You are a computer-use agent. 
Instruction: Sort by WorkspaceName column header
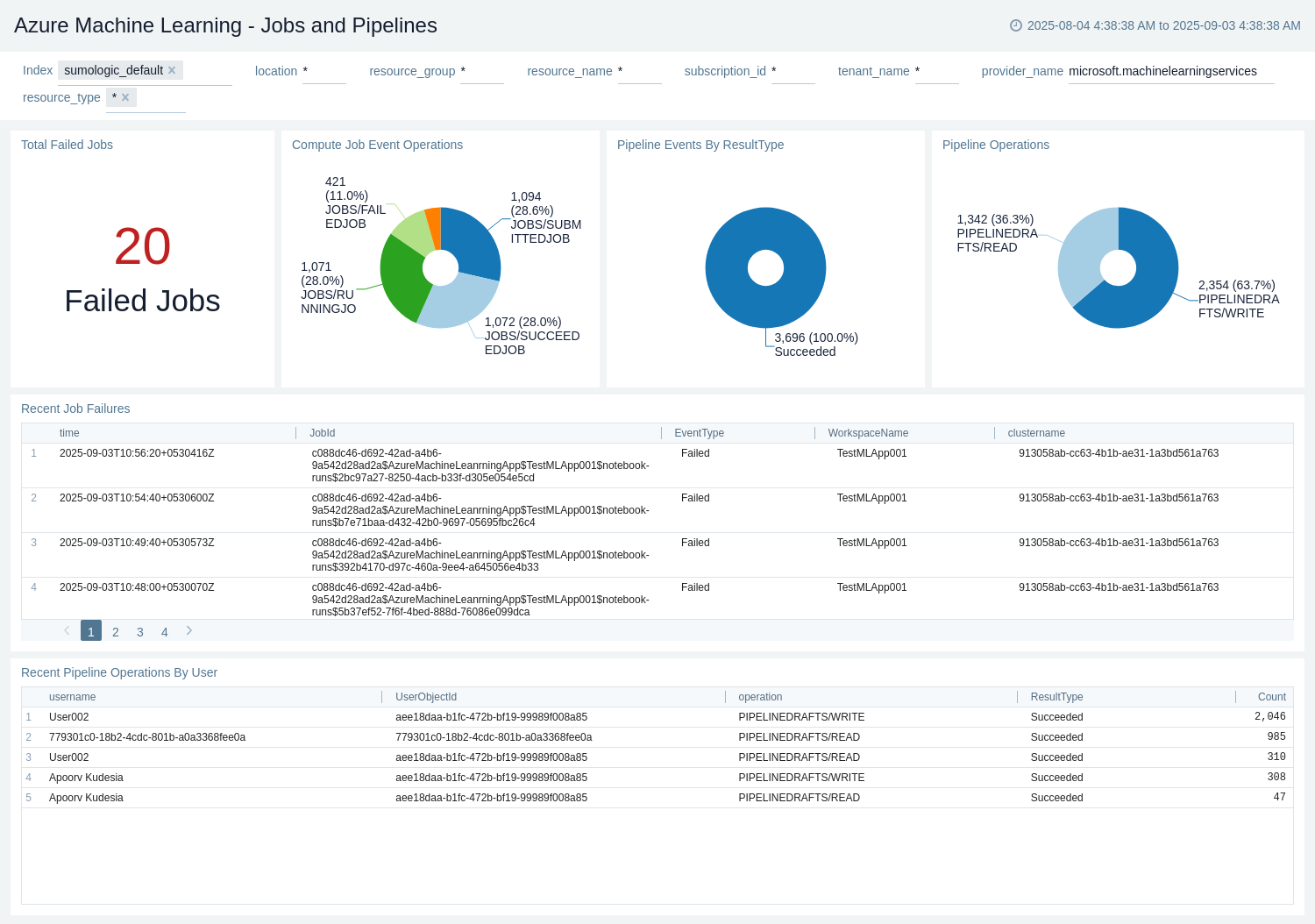tap(868, 433)
